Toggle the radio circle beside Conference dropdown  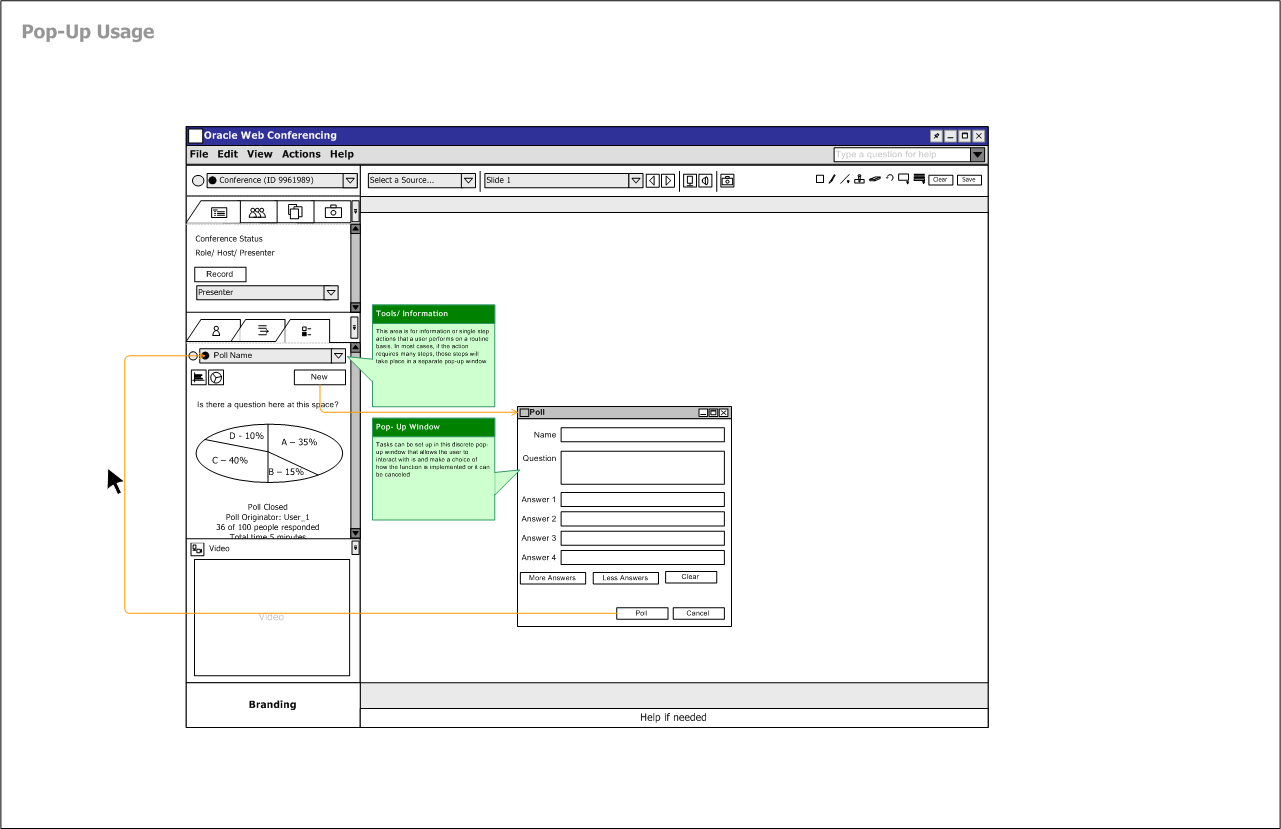pyautogui.click(x=198, y=181)
